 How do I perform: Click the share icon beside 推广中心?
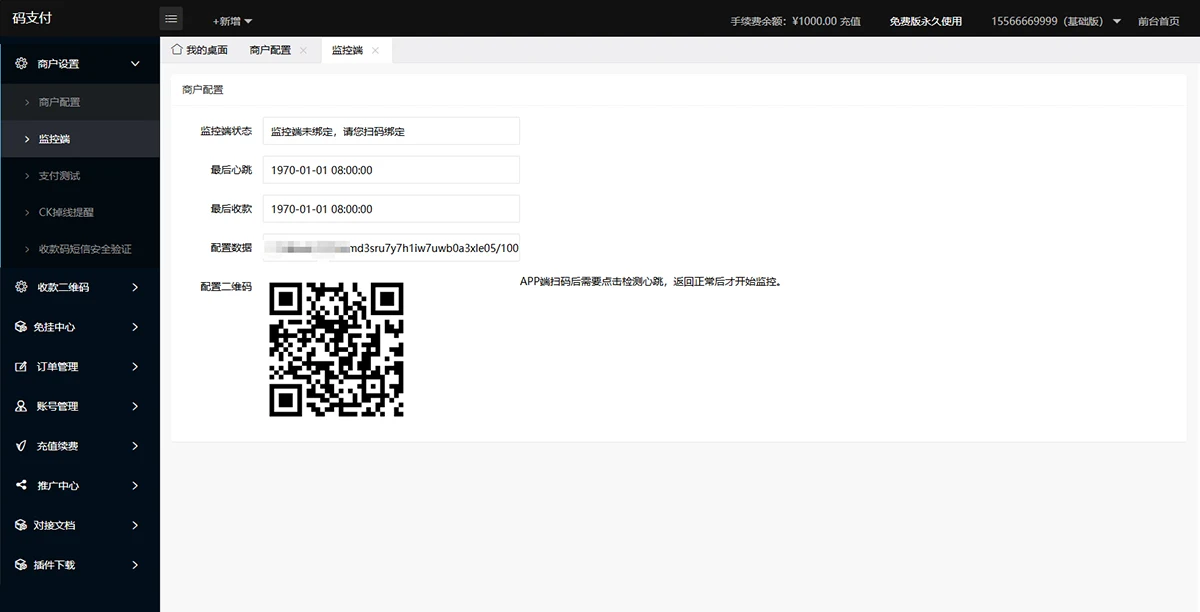[x=21, y=486]
